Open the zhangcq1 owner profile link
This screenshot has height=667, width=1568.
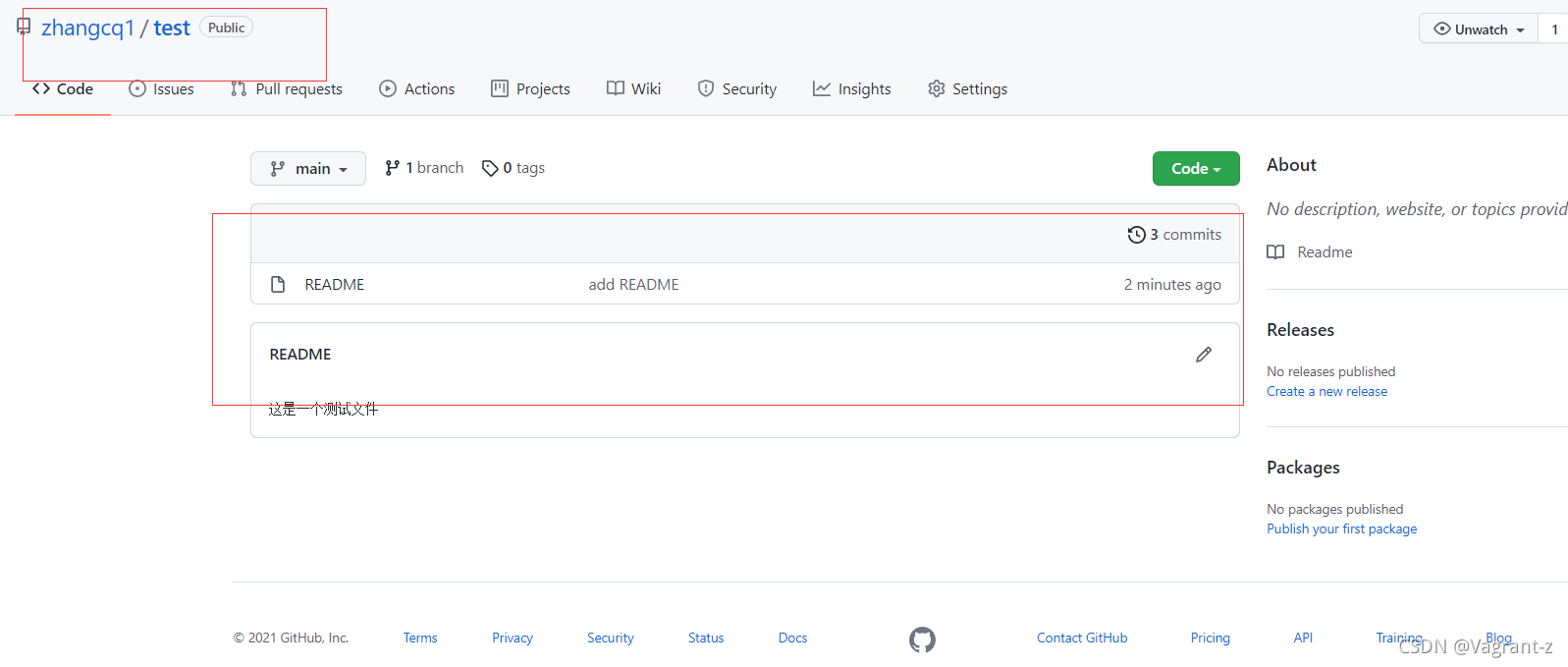87,28
